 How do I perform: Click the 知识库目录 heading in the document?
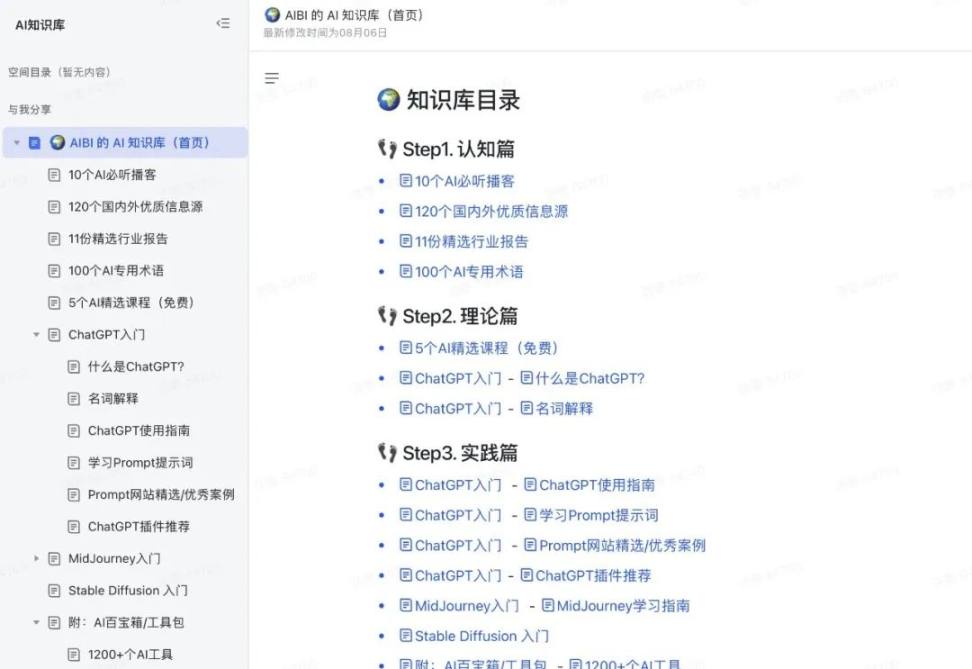462,100
